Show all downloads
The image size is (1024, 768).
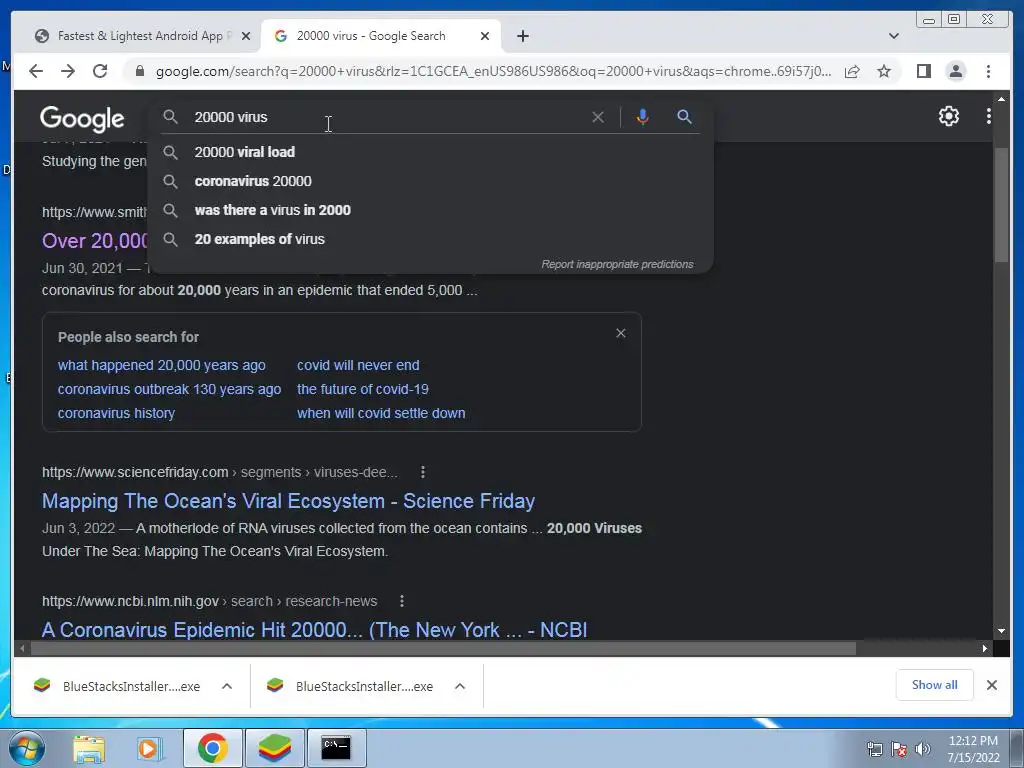[935, 684]
